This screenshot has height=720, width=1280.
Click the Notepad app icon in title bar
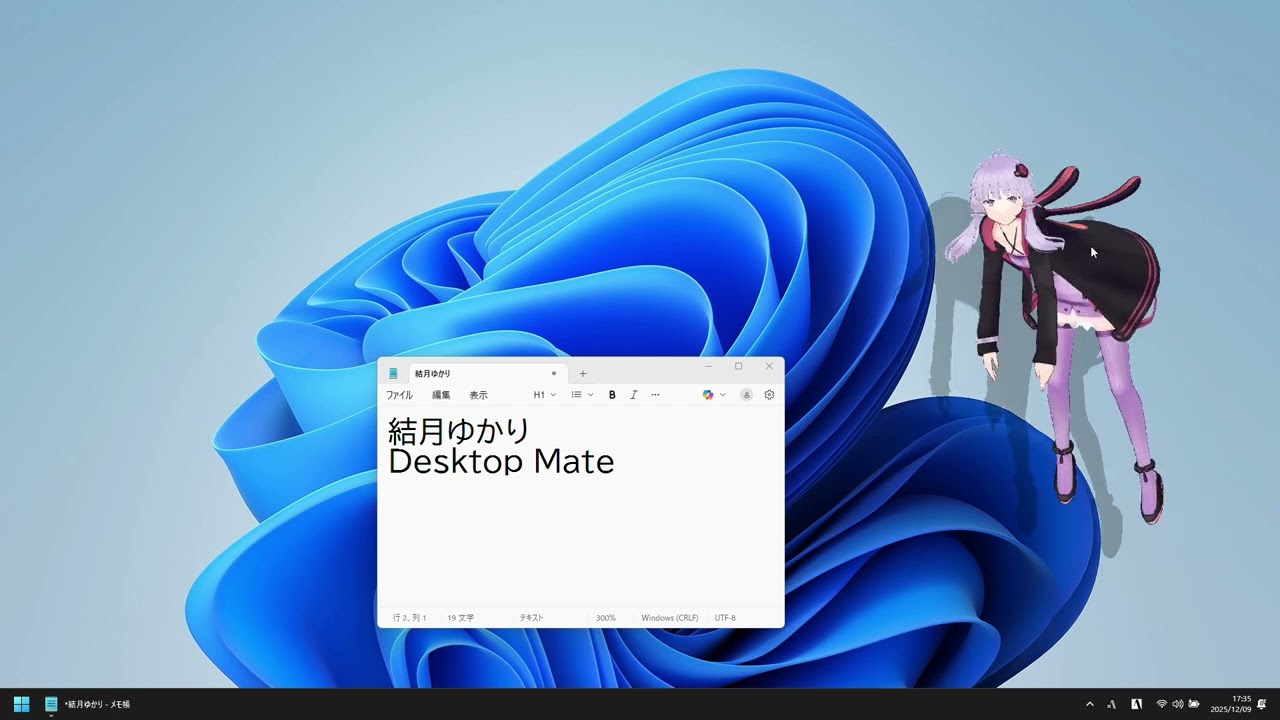393,373
